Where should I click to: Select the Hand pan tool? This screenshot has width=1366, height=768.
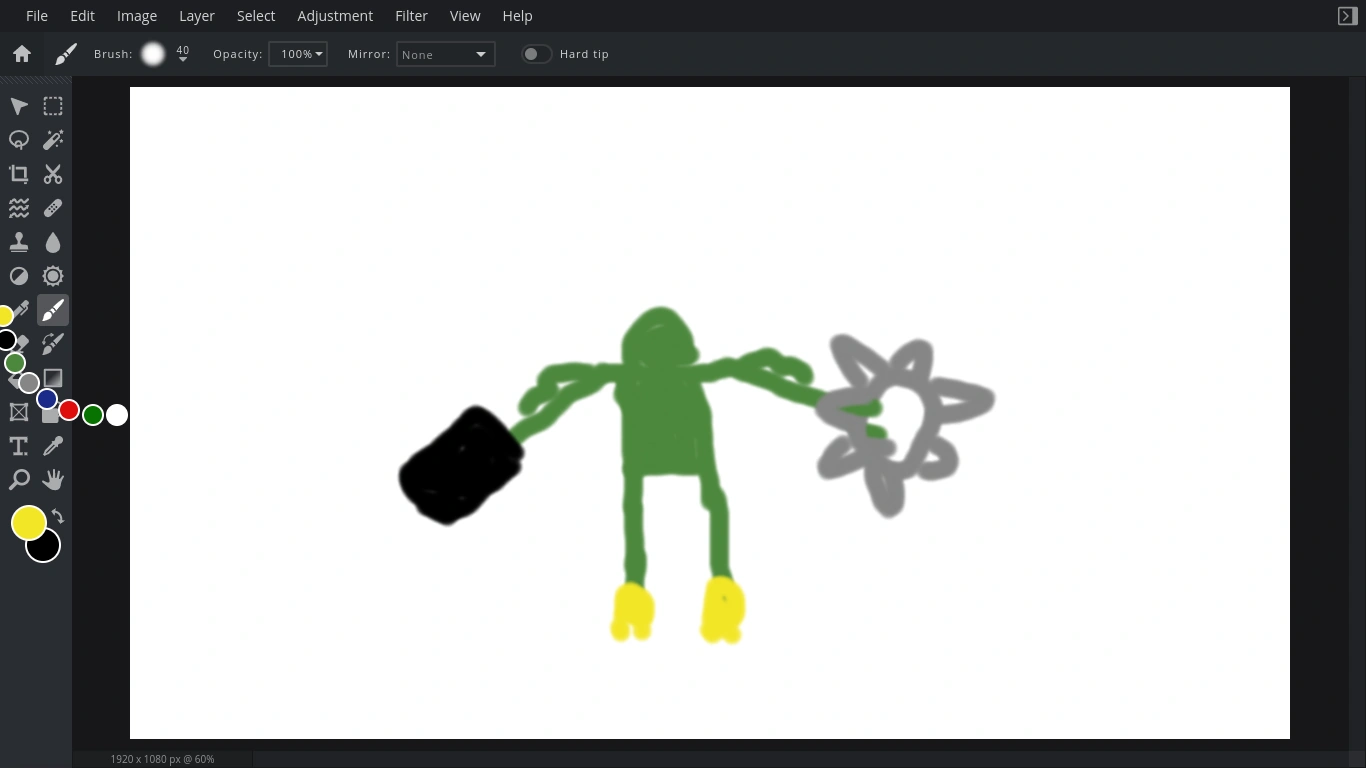53,480
